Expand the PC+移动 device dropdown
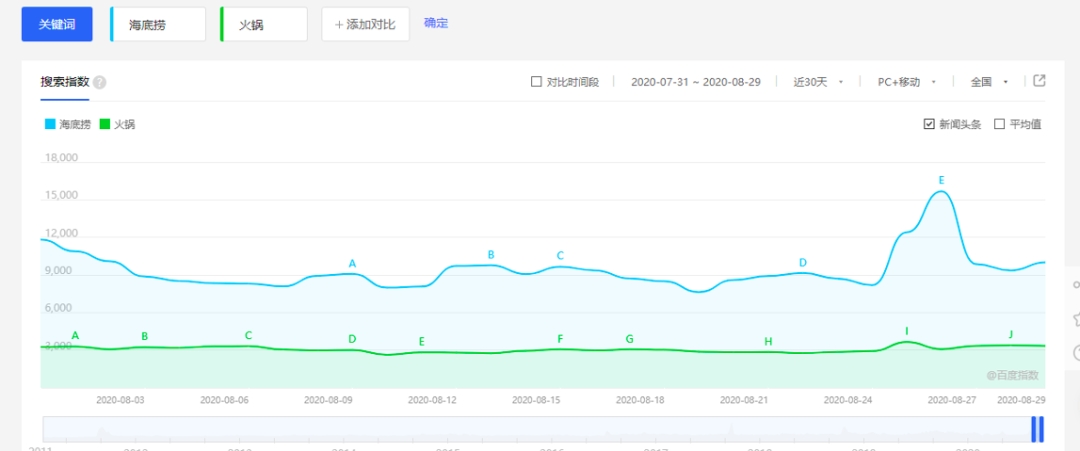Screen dimensions: 1080x451 click(x=906, y=82)
